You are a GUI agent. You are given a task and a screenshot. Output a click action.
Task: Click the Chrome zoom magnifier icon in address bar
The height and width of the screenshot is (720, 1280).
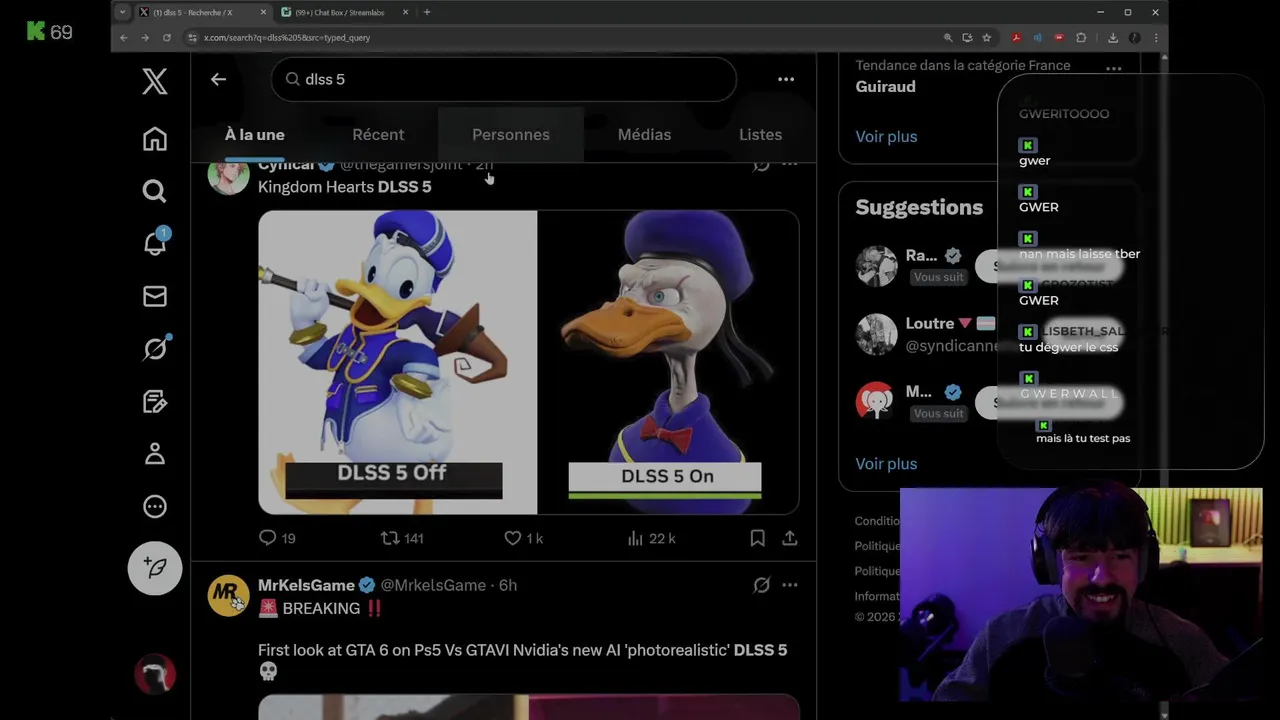click(948, 37)
